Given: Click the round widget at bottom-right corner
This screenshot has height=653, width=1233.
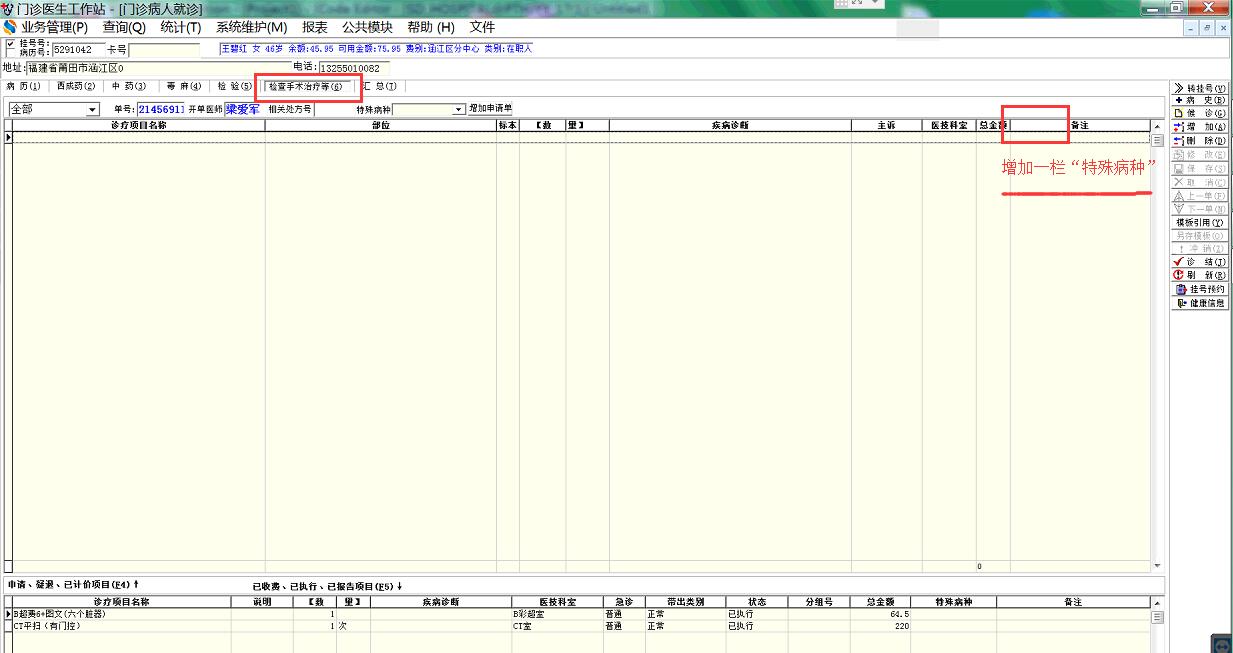Looking at the screenshot, I should pos(1221,643).
